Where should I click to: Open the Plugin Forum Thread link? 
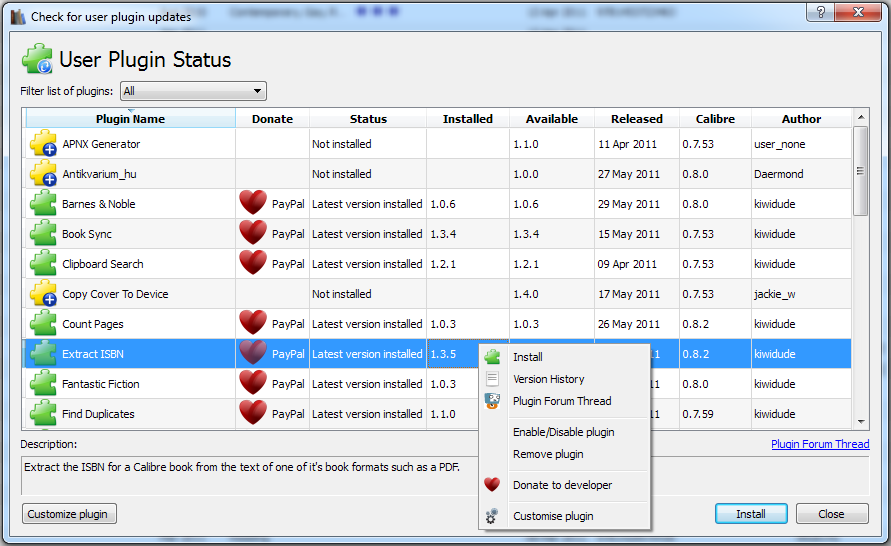coord(820,444)
